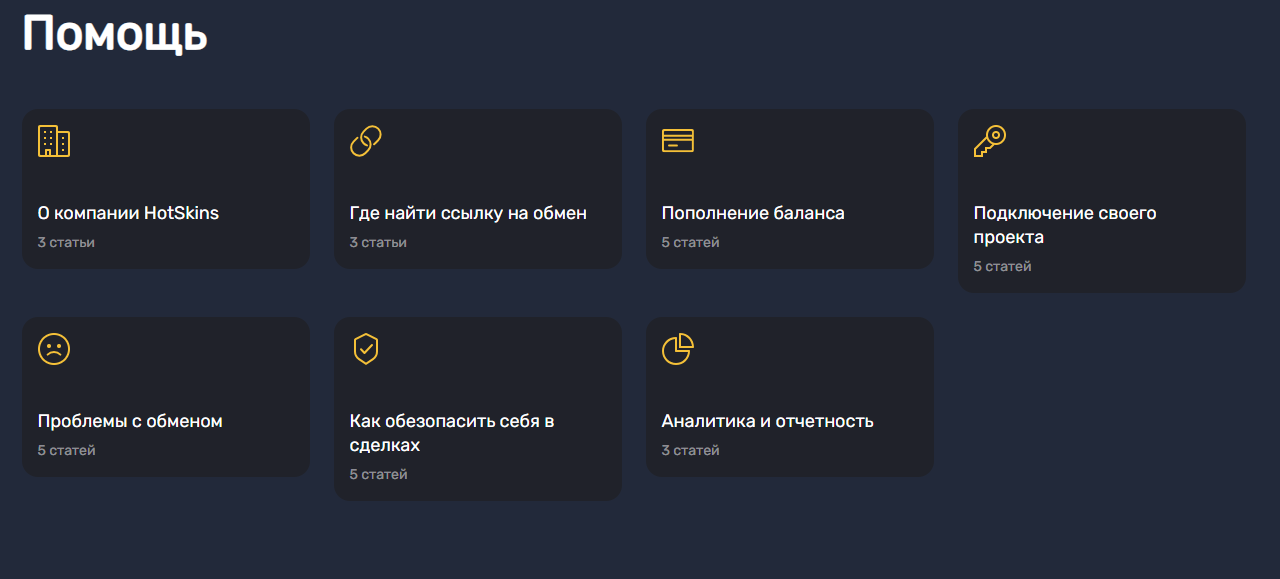The height and width of the screenshot is (579, 1280).
Task: Click the shield checkmark icon
Action: (366, 349)
